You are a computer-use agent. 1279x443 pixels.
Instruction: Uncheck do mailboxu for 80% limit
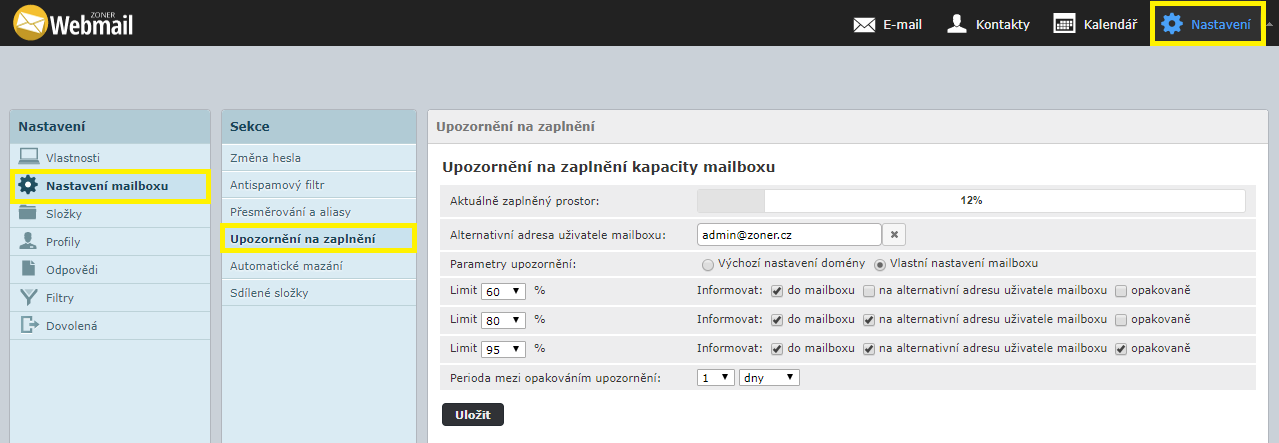[x=777, y=320]
